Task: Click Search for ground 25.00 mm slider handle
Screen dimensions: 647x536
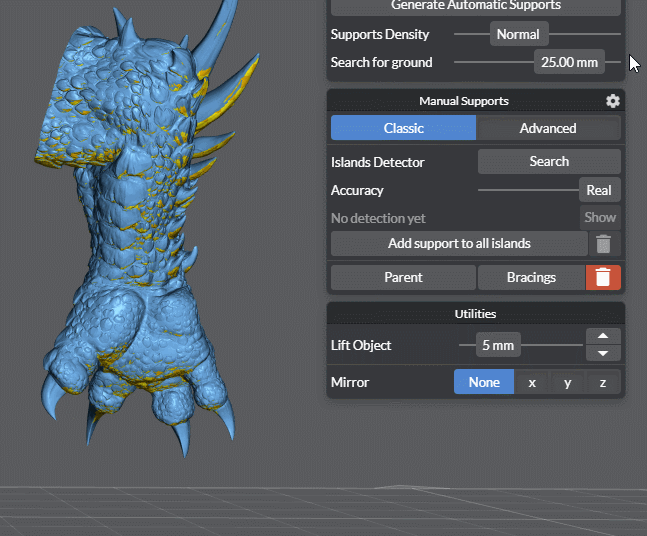Action: click(x=569, y=62)
